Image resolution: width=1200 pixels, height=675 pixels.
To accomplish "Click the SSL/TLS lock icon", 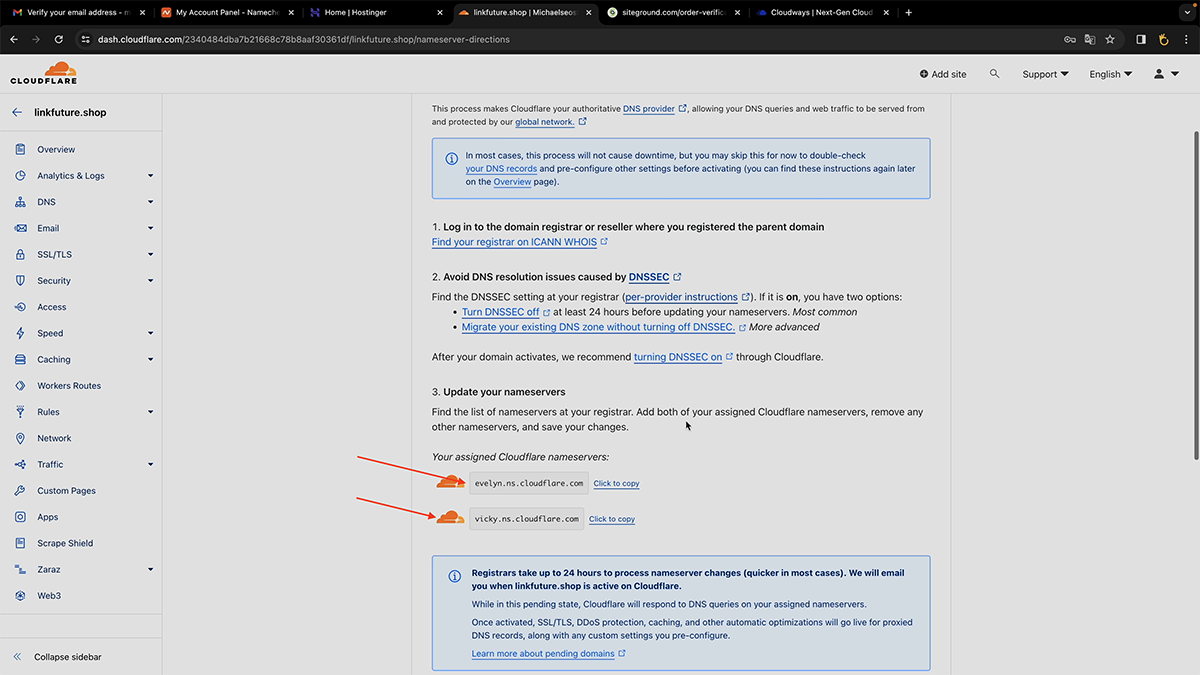I will coord(20,254).
